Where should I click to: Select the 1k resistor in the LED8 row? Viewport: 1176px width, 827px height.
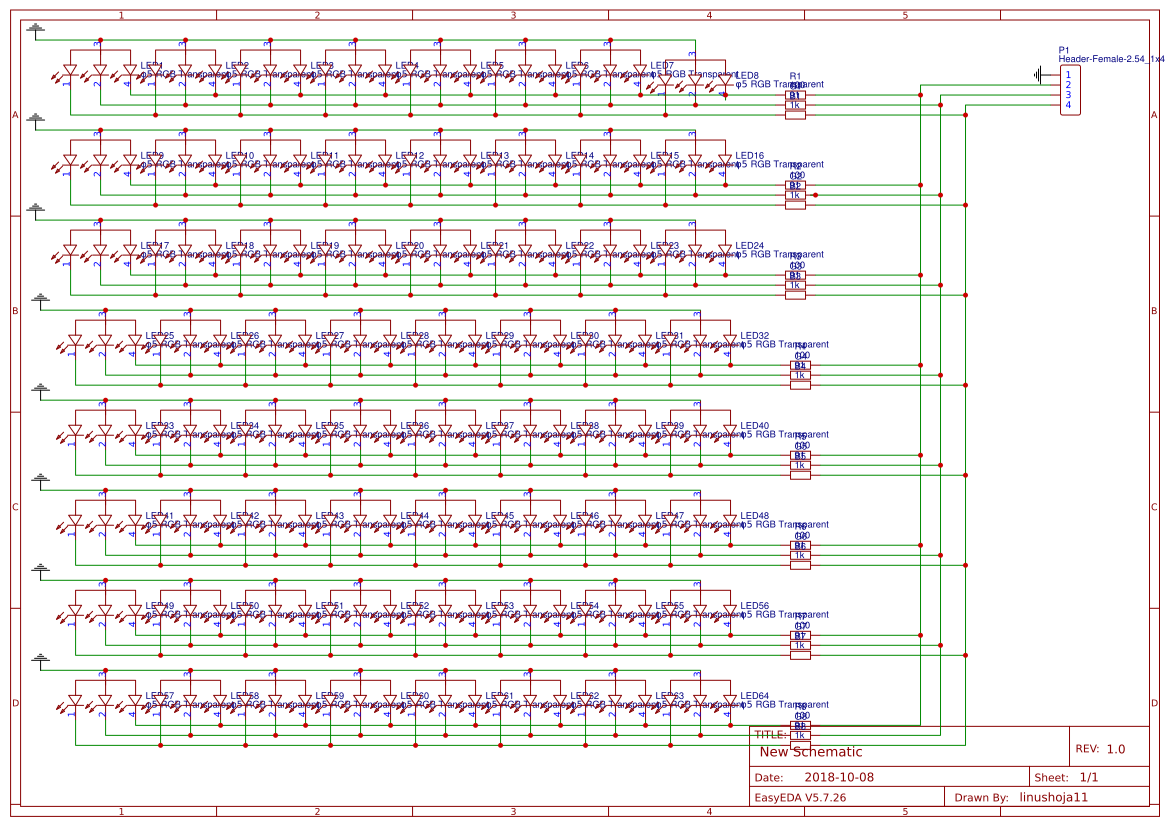click(795, 105)
